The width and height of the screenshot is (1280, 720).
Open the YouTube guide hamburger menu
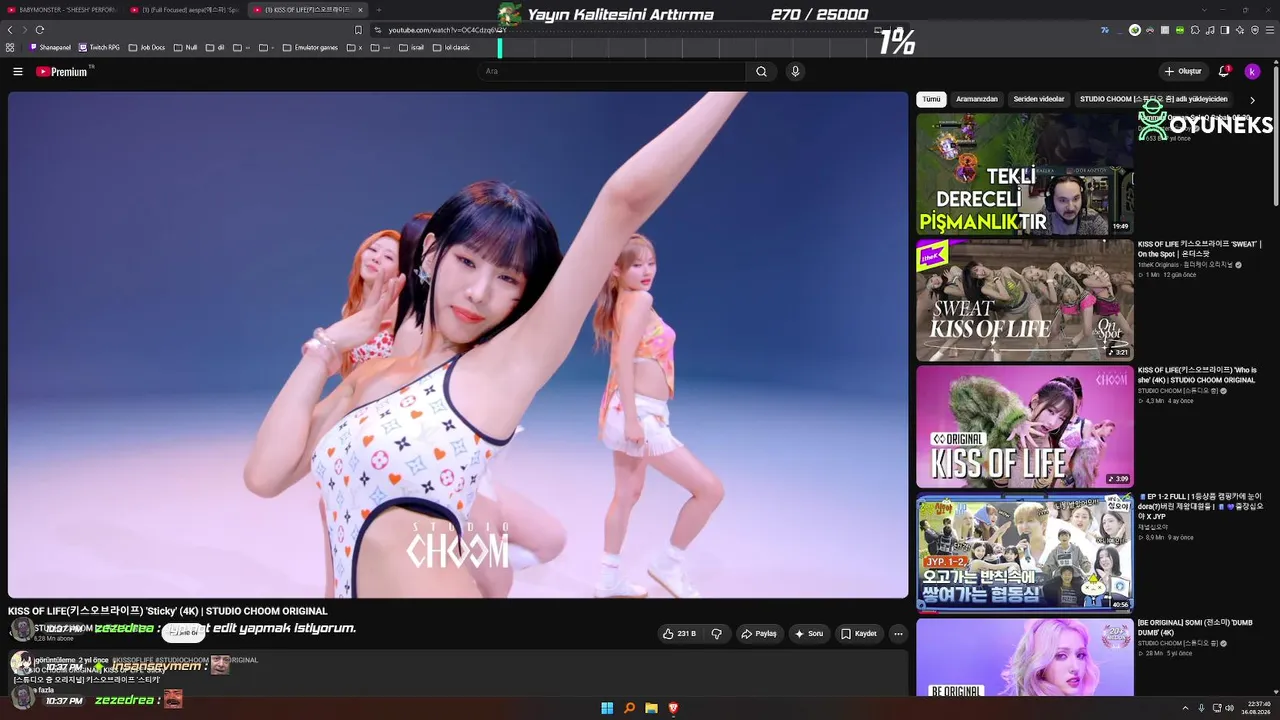(17, 71)
